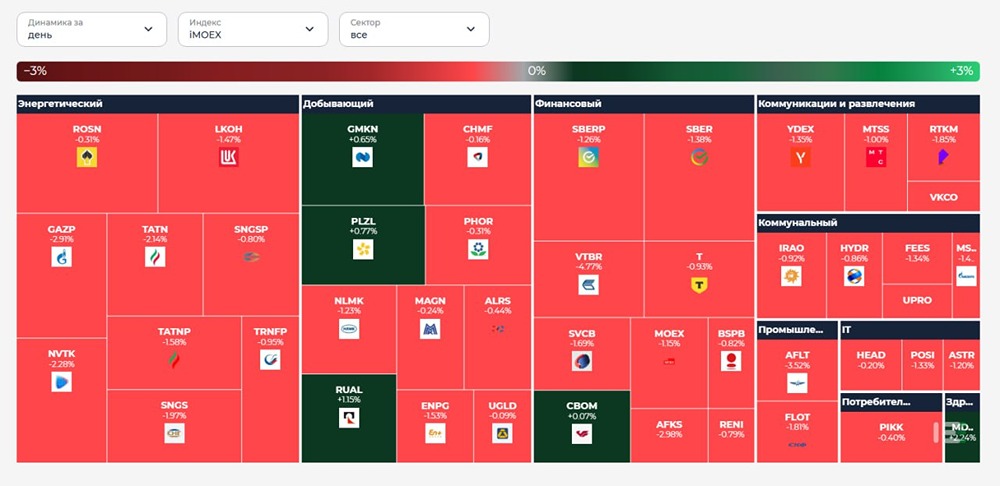1000x486 pixels.
Task: Open the UPRO stock tile
Action: (x=917, y=300)
